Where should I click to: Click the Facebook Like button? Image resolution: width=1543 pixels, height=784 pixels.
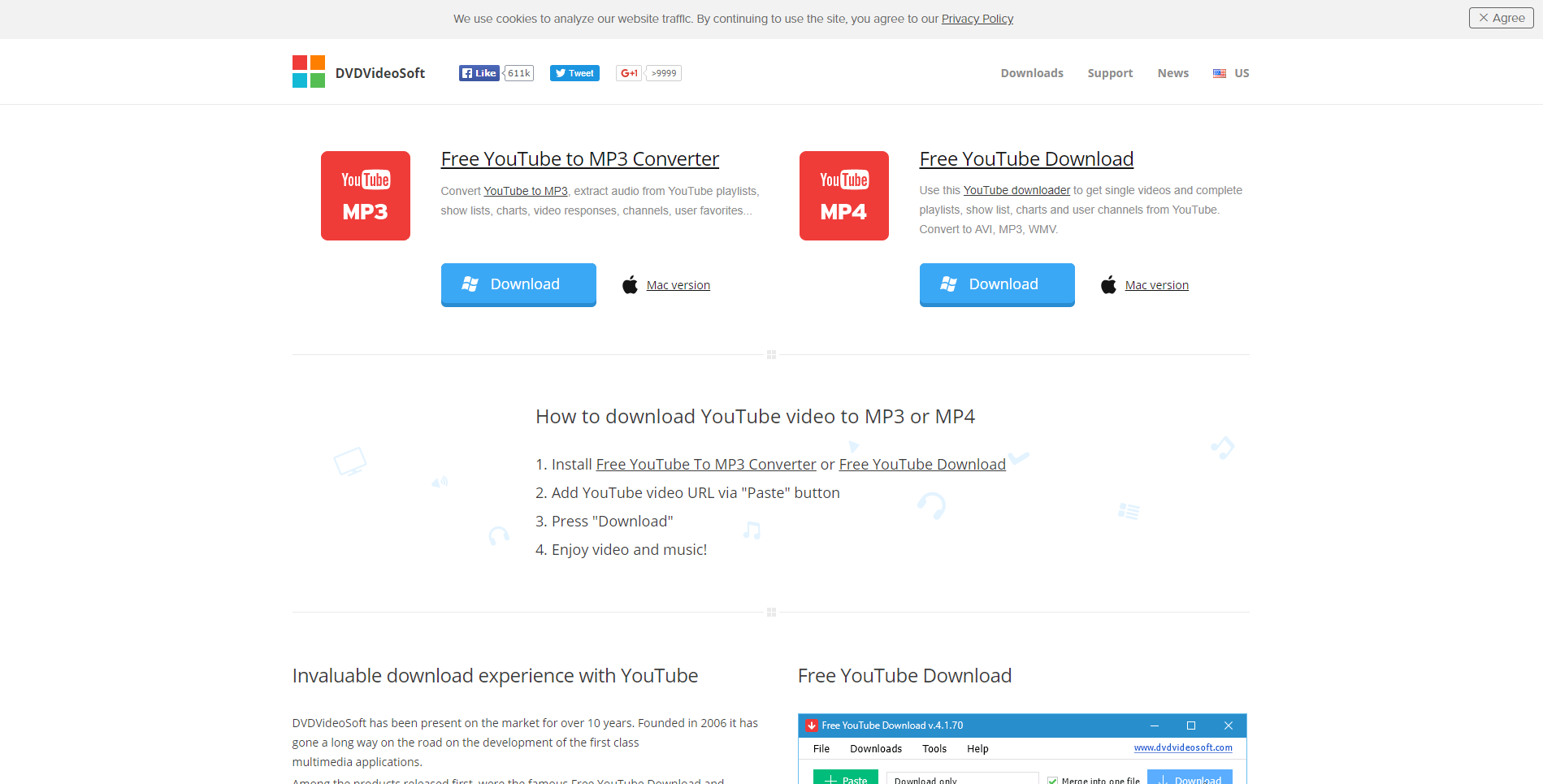point(479,73)
